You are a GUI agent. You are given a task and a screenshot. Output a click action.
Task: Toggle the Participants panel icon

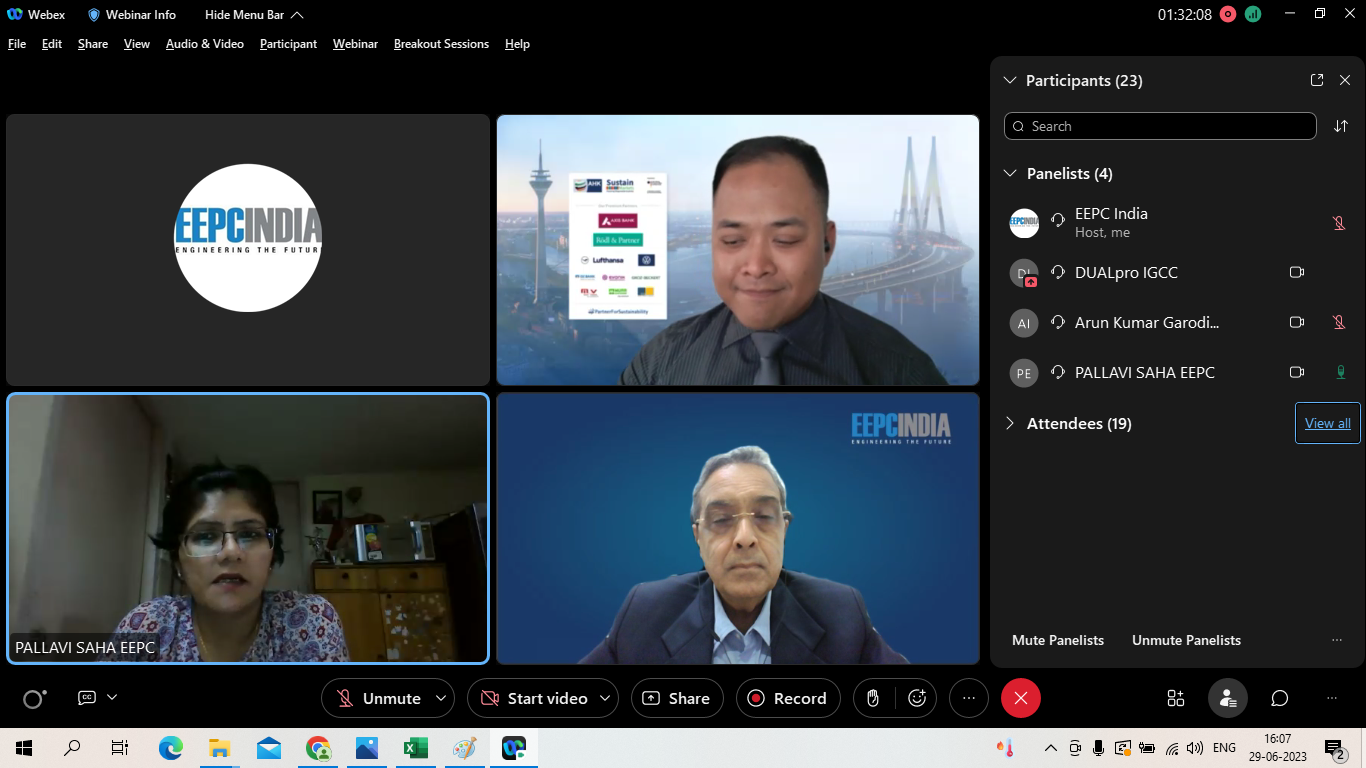(1227, 698)
